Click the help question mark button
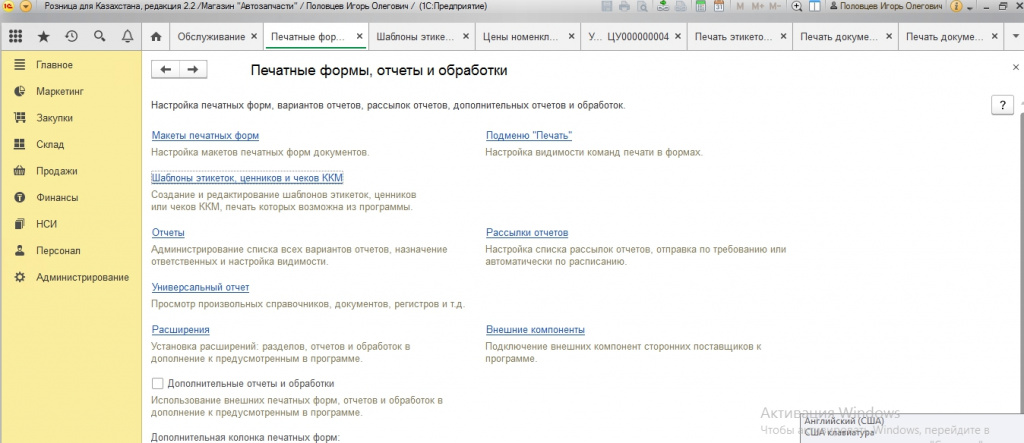This screenshot has height=443, width=1024. [1002, 105]
